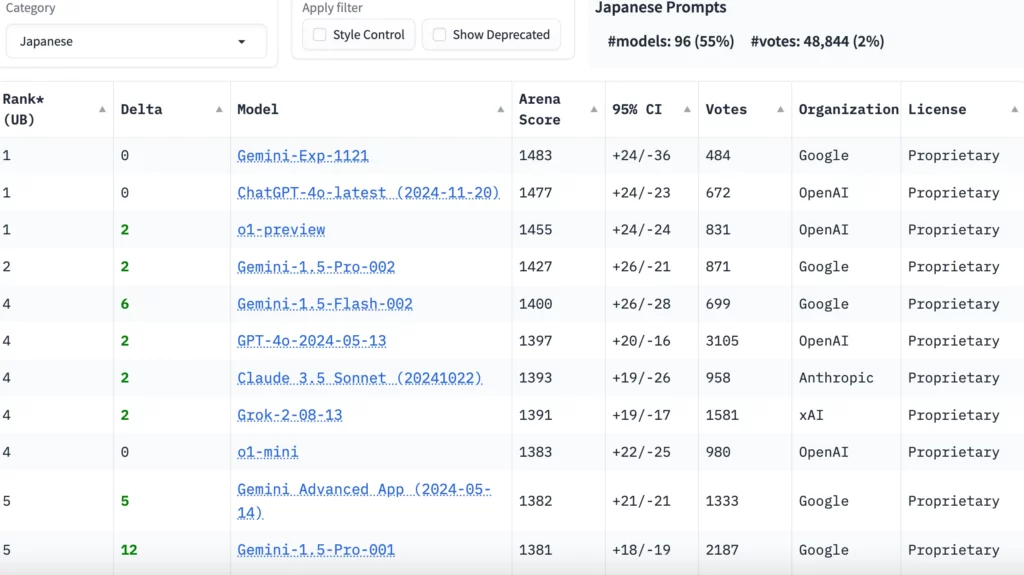Enable the Style Control checkbox
Viewport: 1024px width, 575px height.
pyautogui.click(x=320, y=35)
